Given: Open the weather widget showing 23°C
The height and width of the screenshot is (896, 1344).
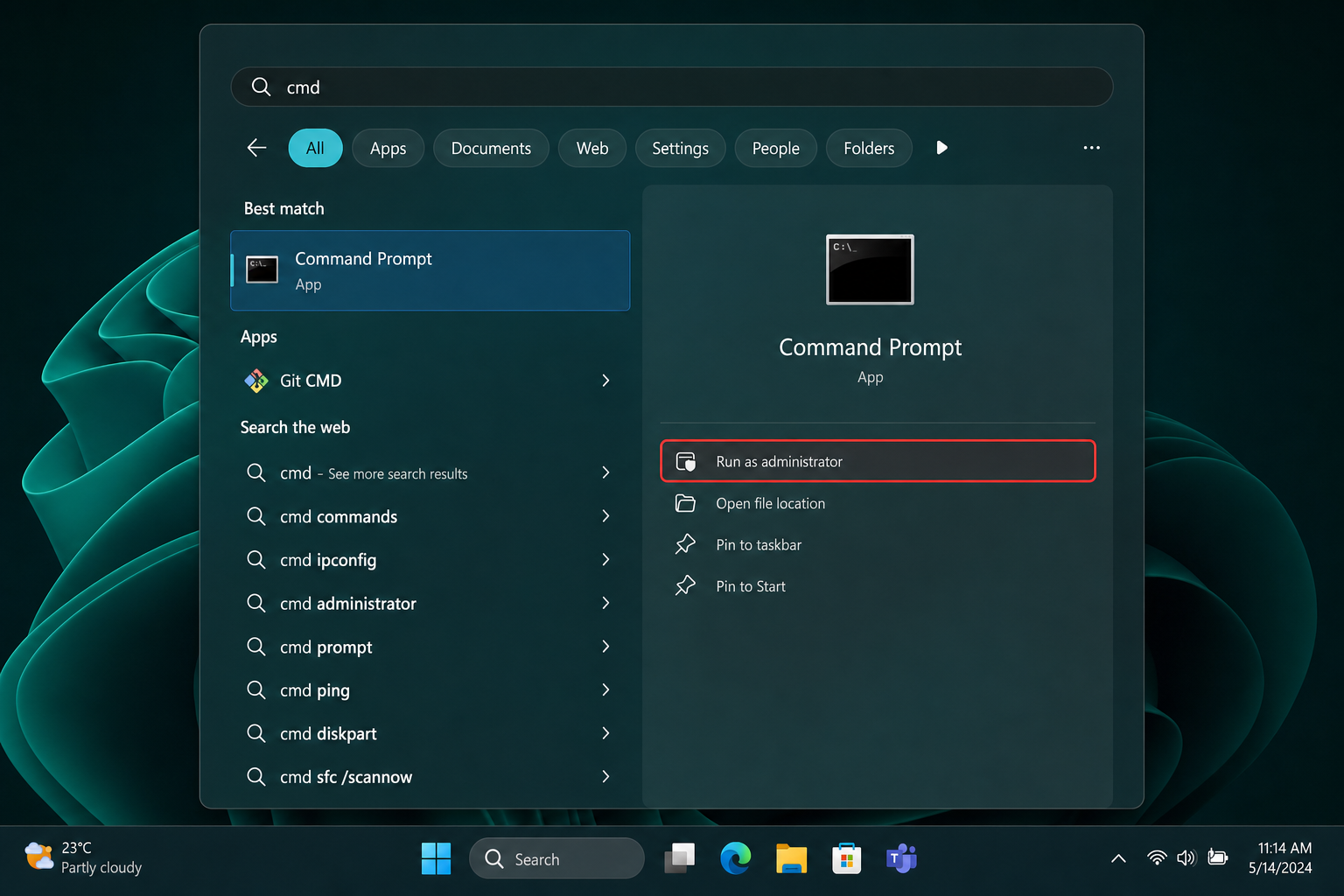Looking at the screenshot, I should [83, 857].
